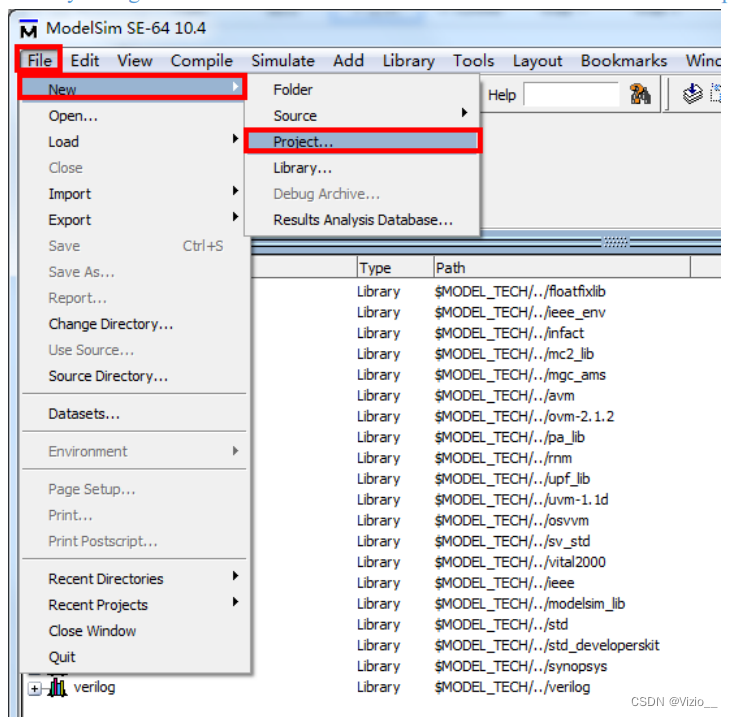Viewport: 733px width, 717px height.
Task: Expand the Source submenu under New
Action: (x=362, y=115)
